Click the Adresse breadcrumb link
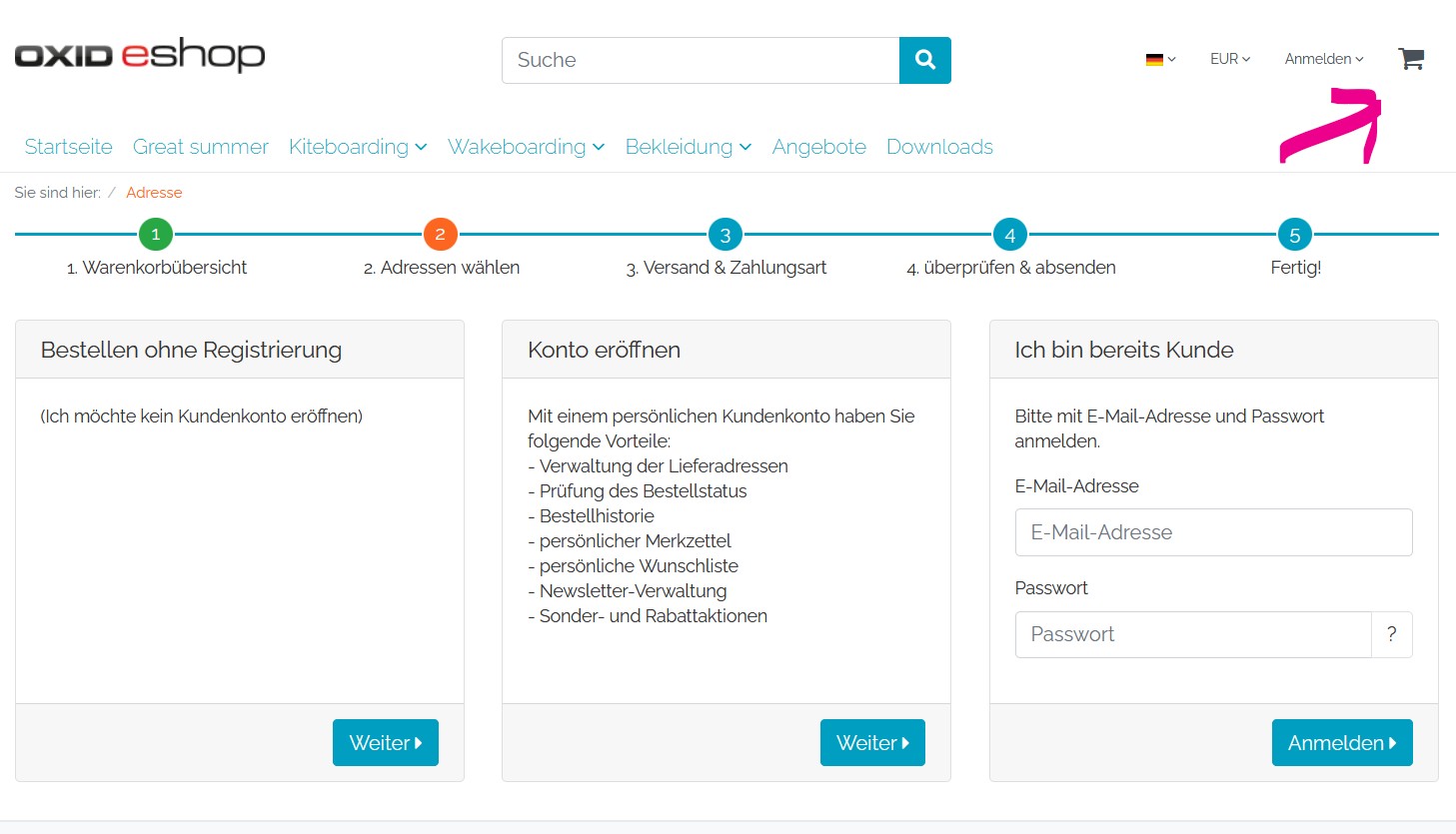 pos(154,193)
